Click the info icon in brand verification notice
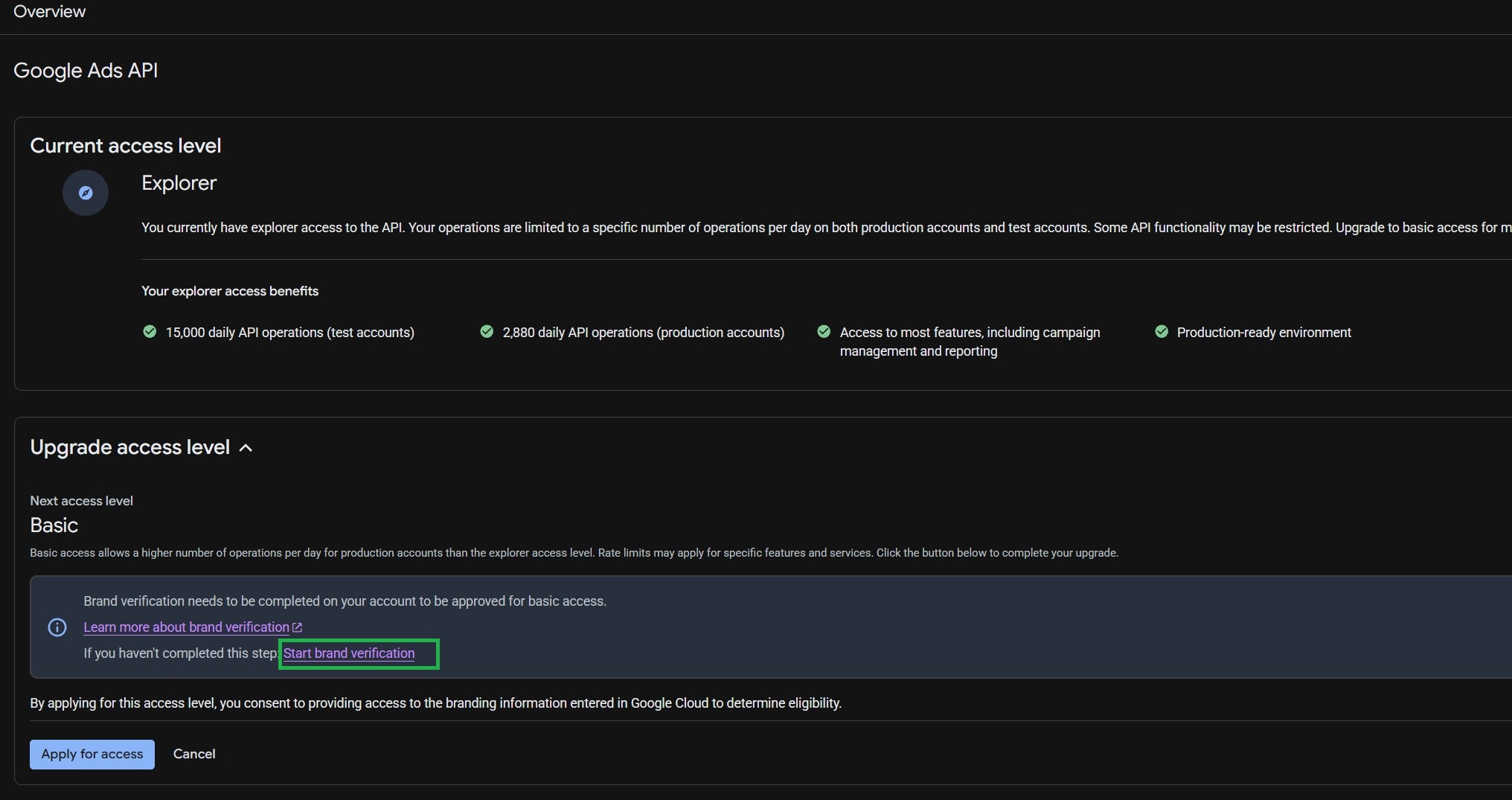1512x800 pixels. (x=57, y=627)
